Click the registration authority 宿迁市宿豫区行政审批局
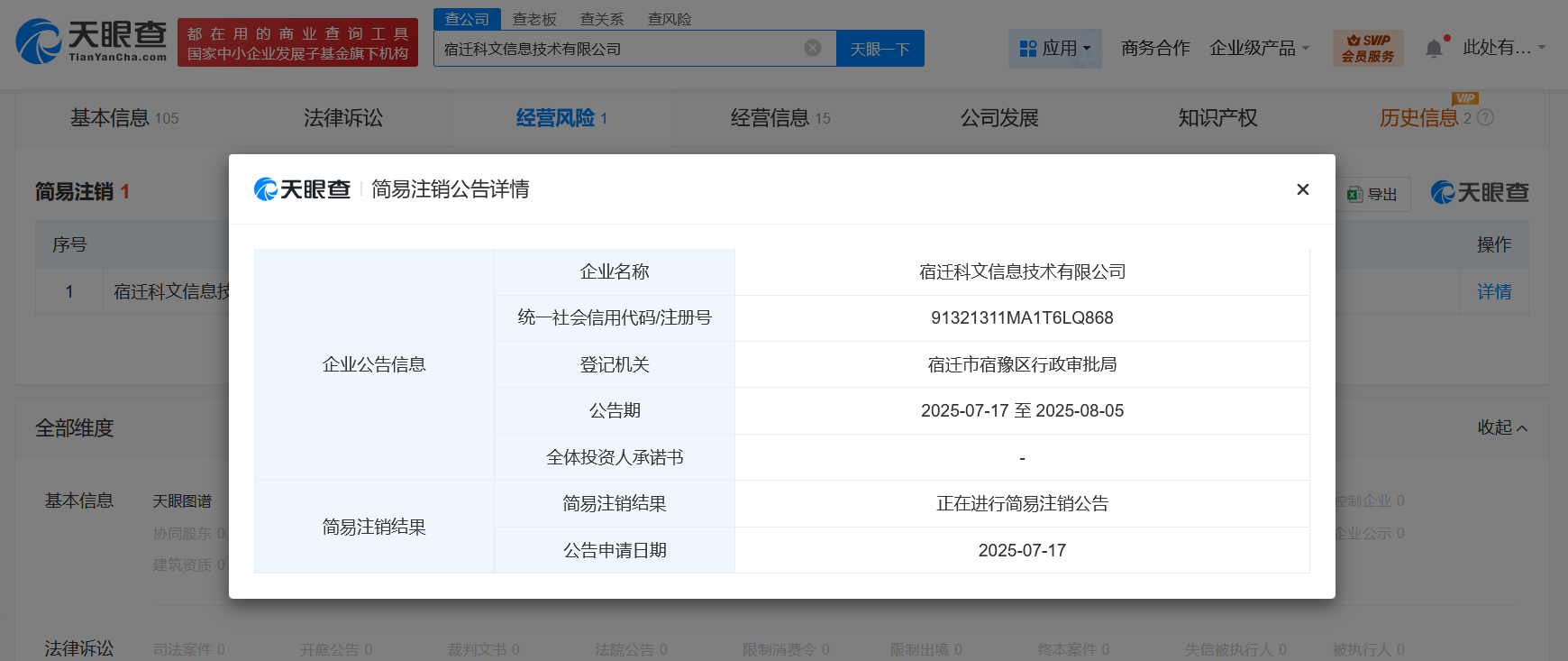 (x=1022, y=364)
